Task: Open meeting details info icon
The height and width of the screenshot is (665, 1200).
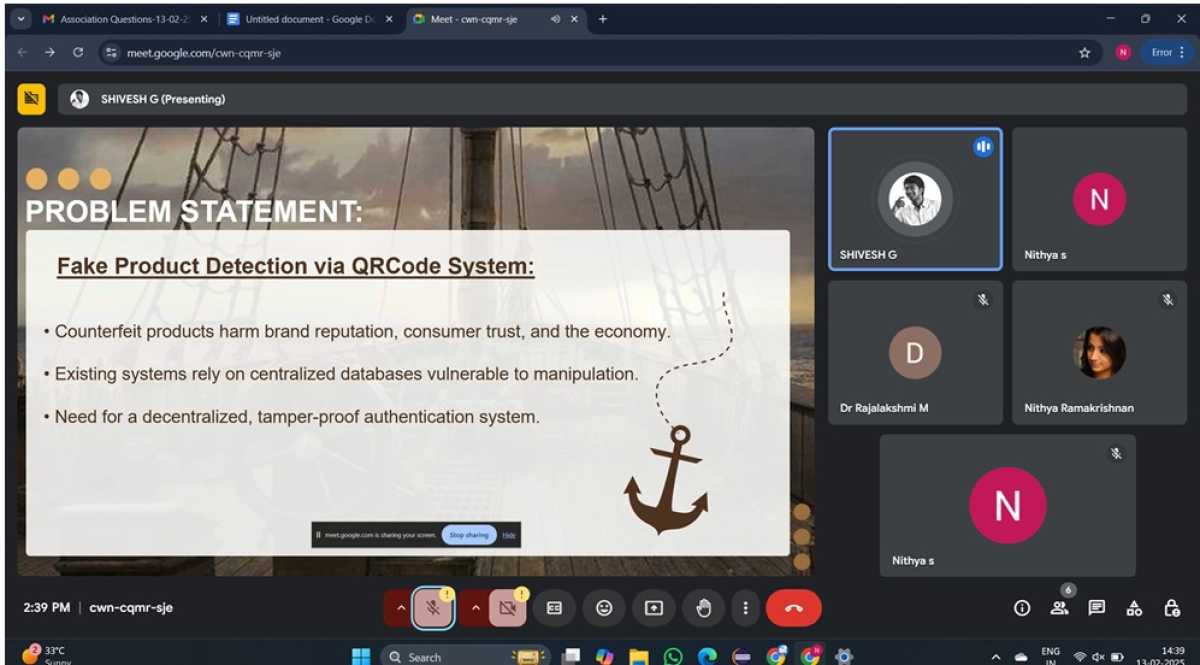Action: (x=1022, y=608)
